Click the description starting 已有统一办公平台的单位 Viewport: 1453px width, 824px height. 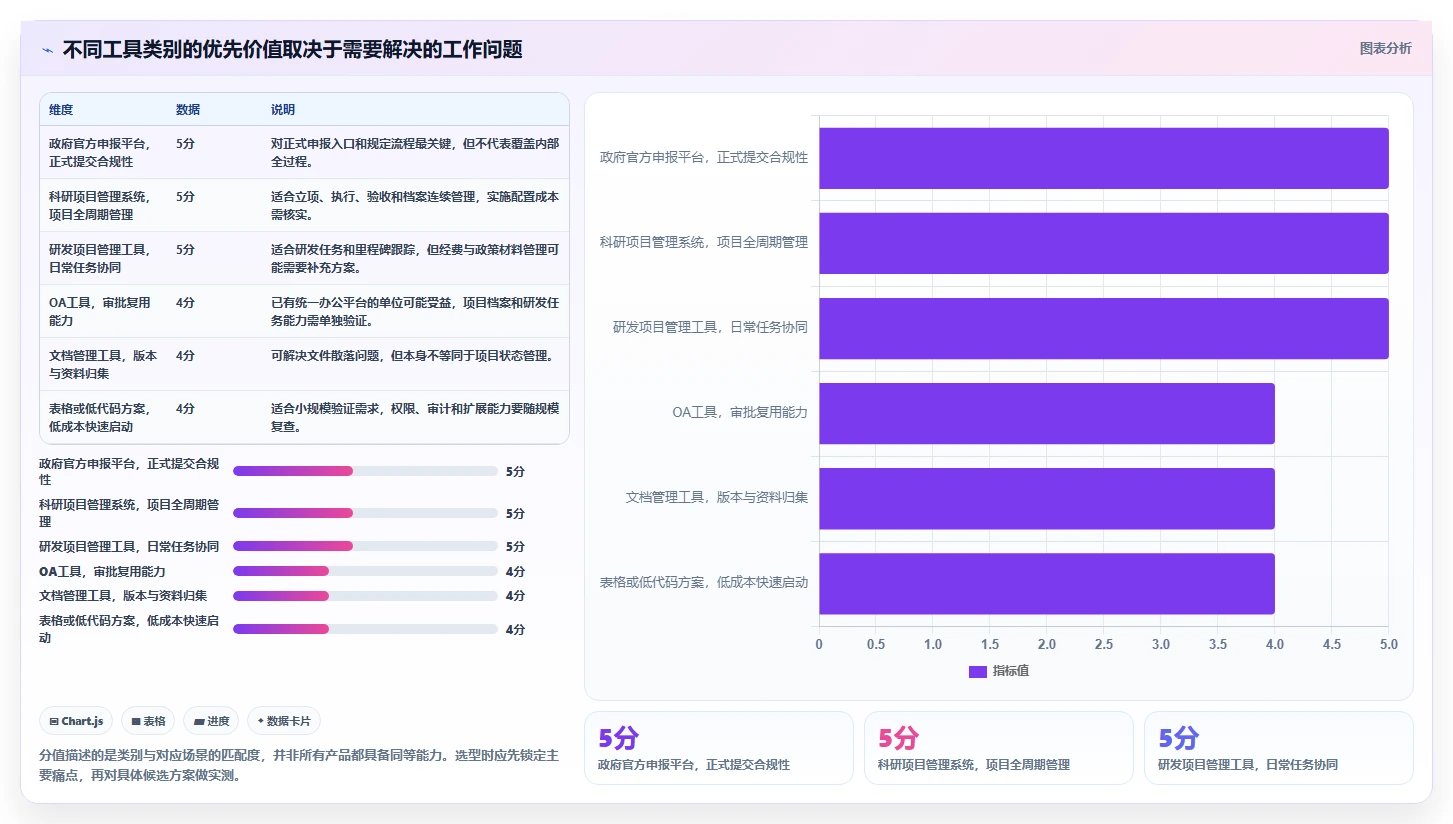415,311
